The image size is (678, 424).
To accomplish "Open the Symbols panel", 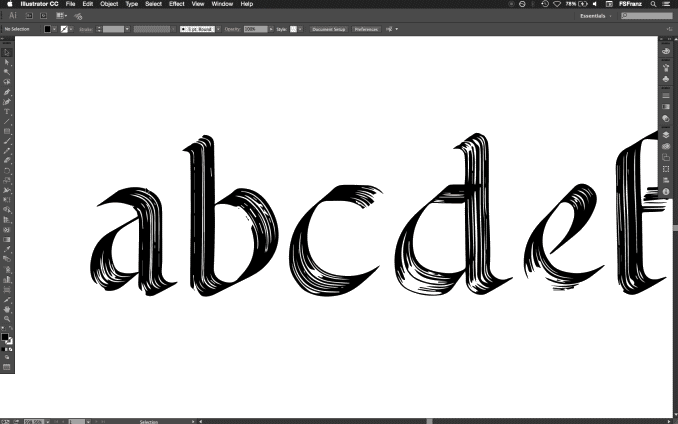I will click(666, 79).
